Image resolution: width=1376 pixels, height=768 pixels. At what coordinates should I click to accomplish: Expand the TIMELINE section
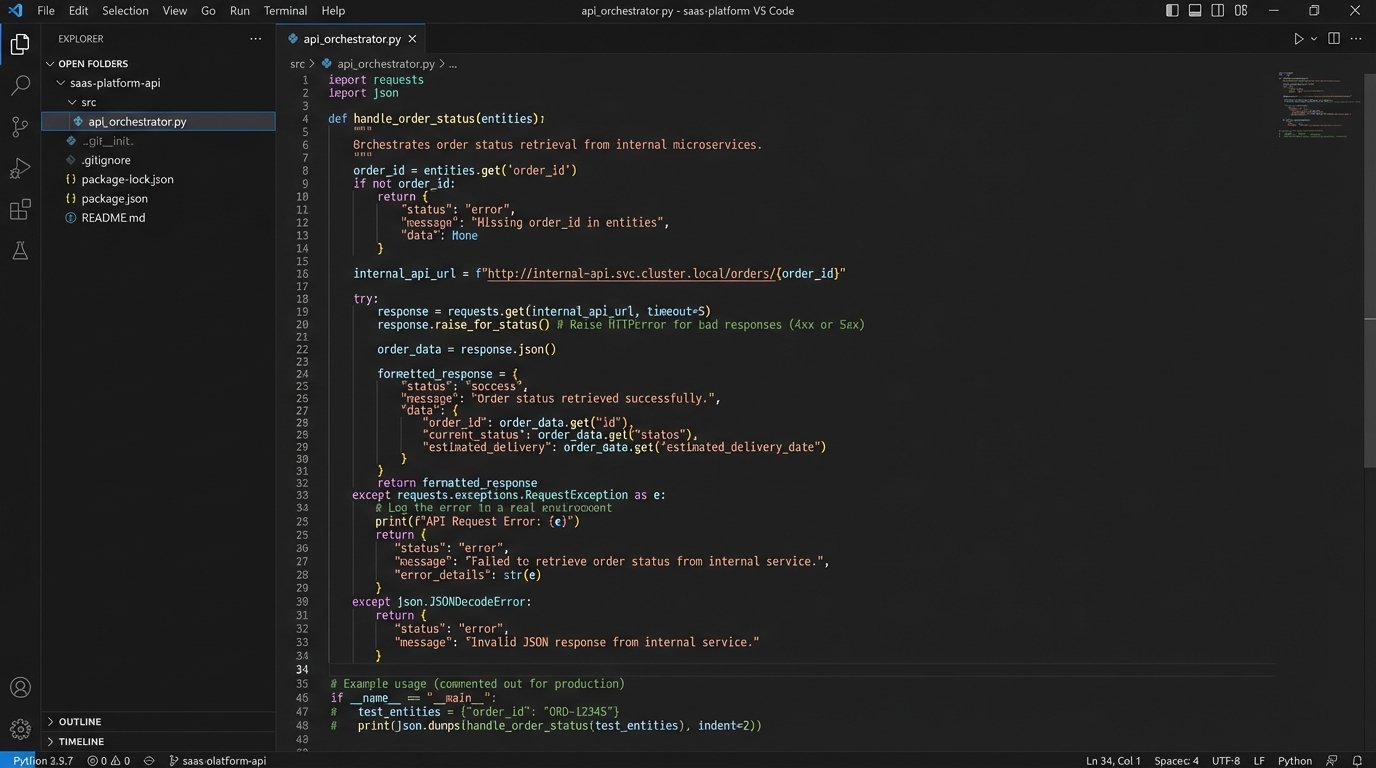(81, 742)
